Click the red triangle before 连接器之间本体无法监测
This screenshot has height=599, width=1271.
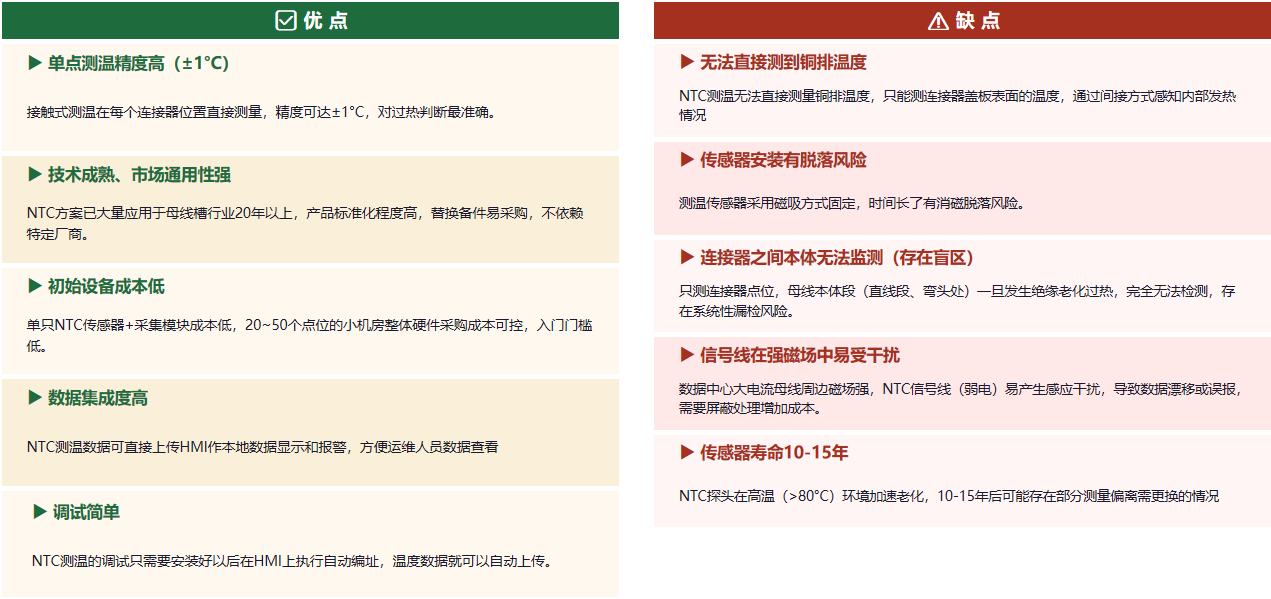tap(687, 257)
